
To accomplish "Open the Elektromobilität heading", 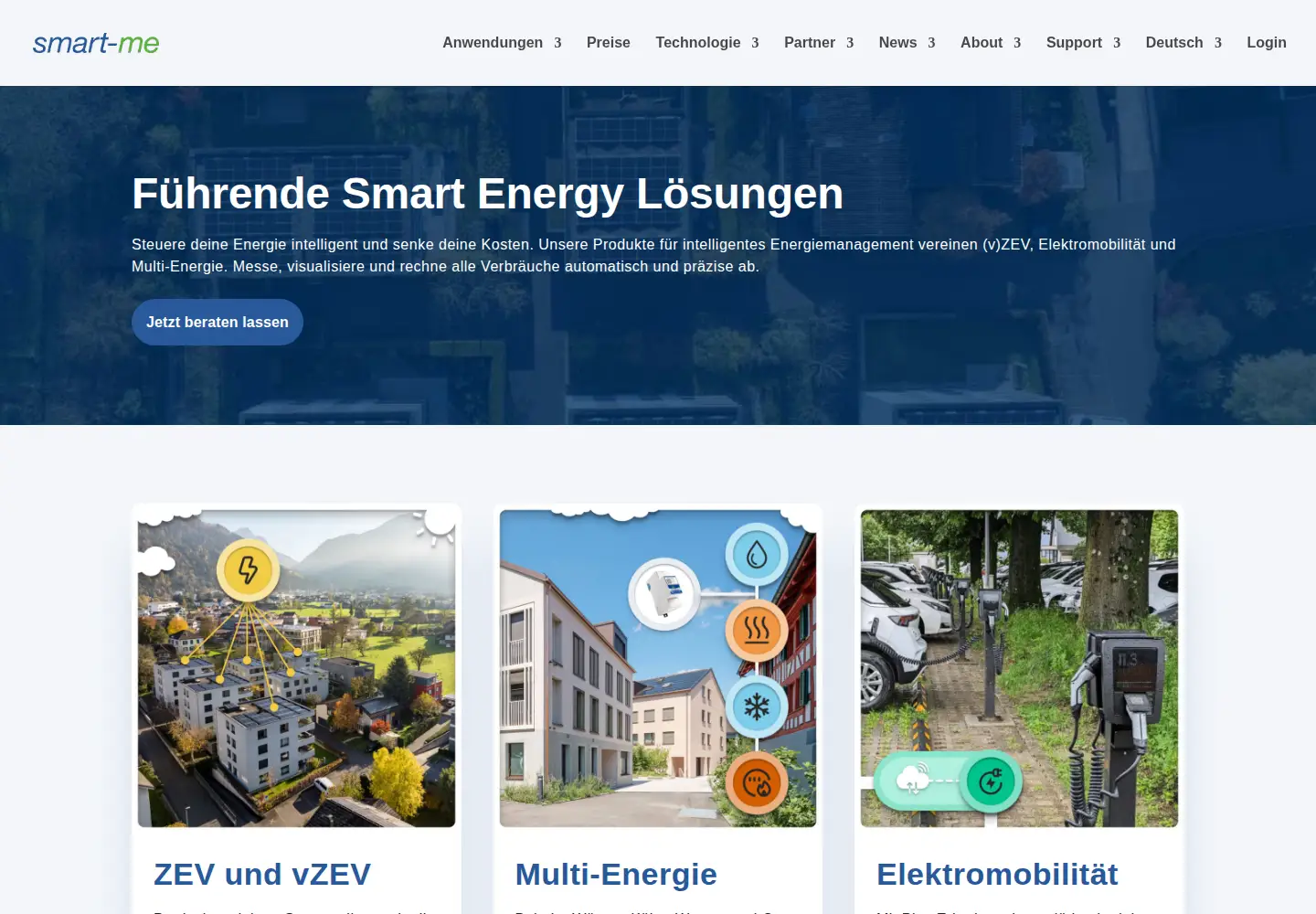I will coord(997,874).
